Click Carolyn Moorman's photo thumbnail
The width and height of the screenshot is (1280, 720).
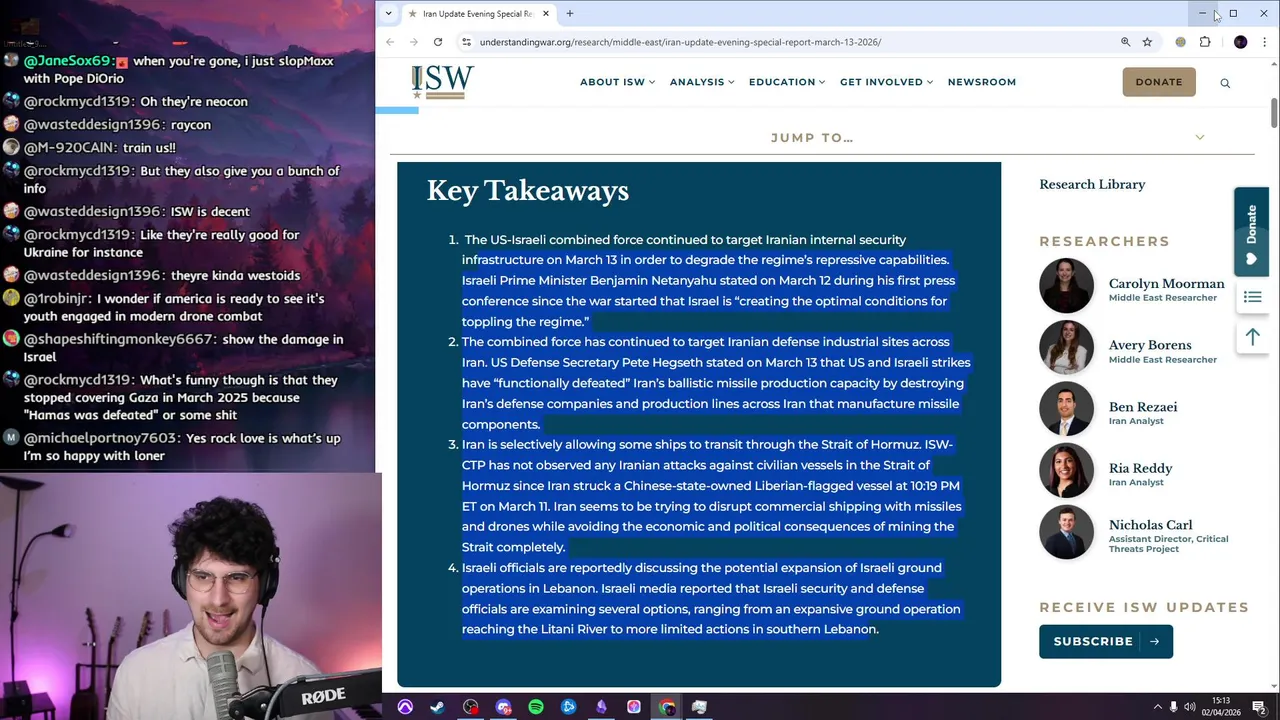tap(1067, 286)
